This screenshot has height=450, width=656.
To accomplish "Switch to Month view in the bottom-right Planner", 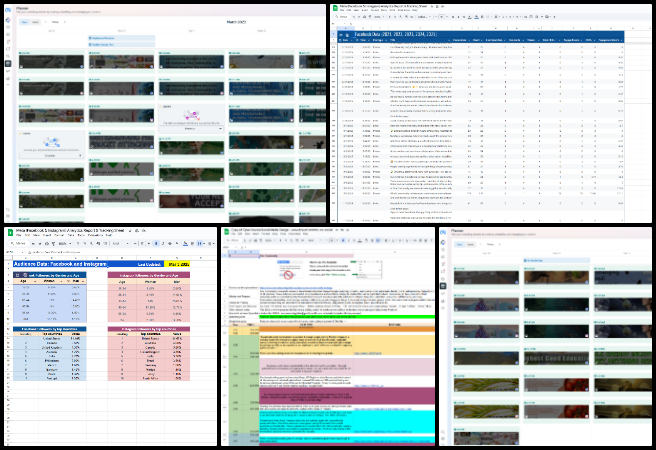I will [x=470, y=244].
